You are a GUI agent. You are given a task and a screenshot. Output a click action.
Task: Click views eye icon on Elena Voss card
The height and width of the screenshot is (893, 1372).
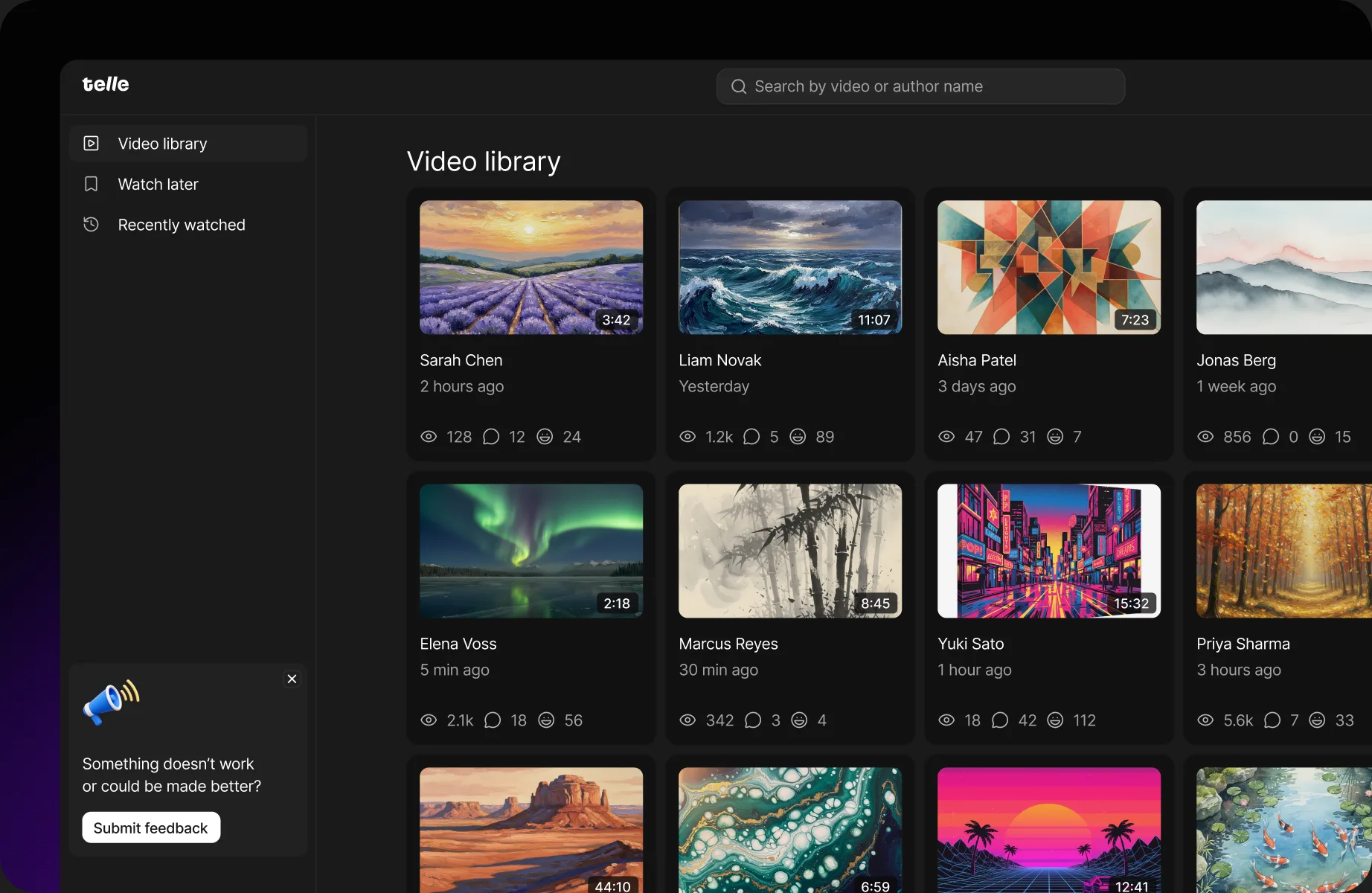pos(429,720)
